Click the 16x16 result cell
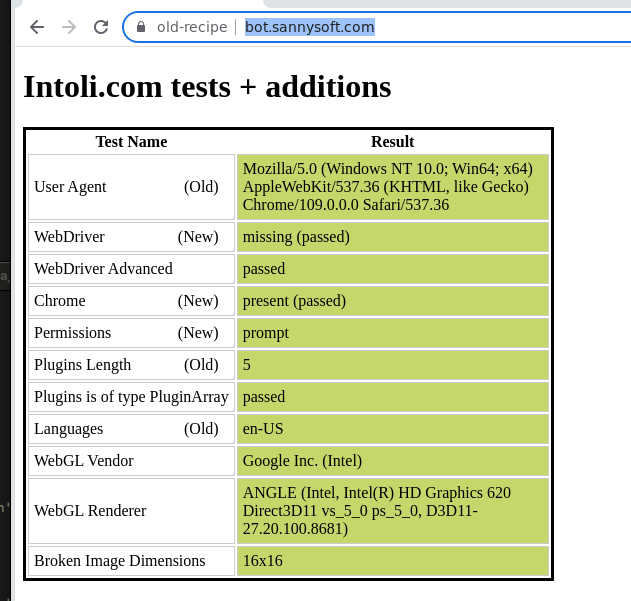 point(393,561)
